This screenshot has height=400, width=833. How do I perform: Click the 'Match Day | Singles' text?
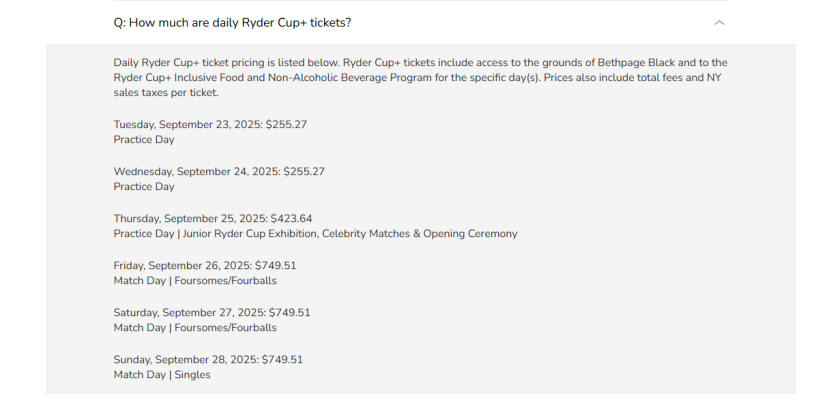[x=162, y=375]
